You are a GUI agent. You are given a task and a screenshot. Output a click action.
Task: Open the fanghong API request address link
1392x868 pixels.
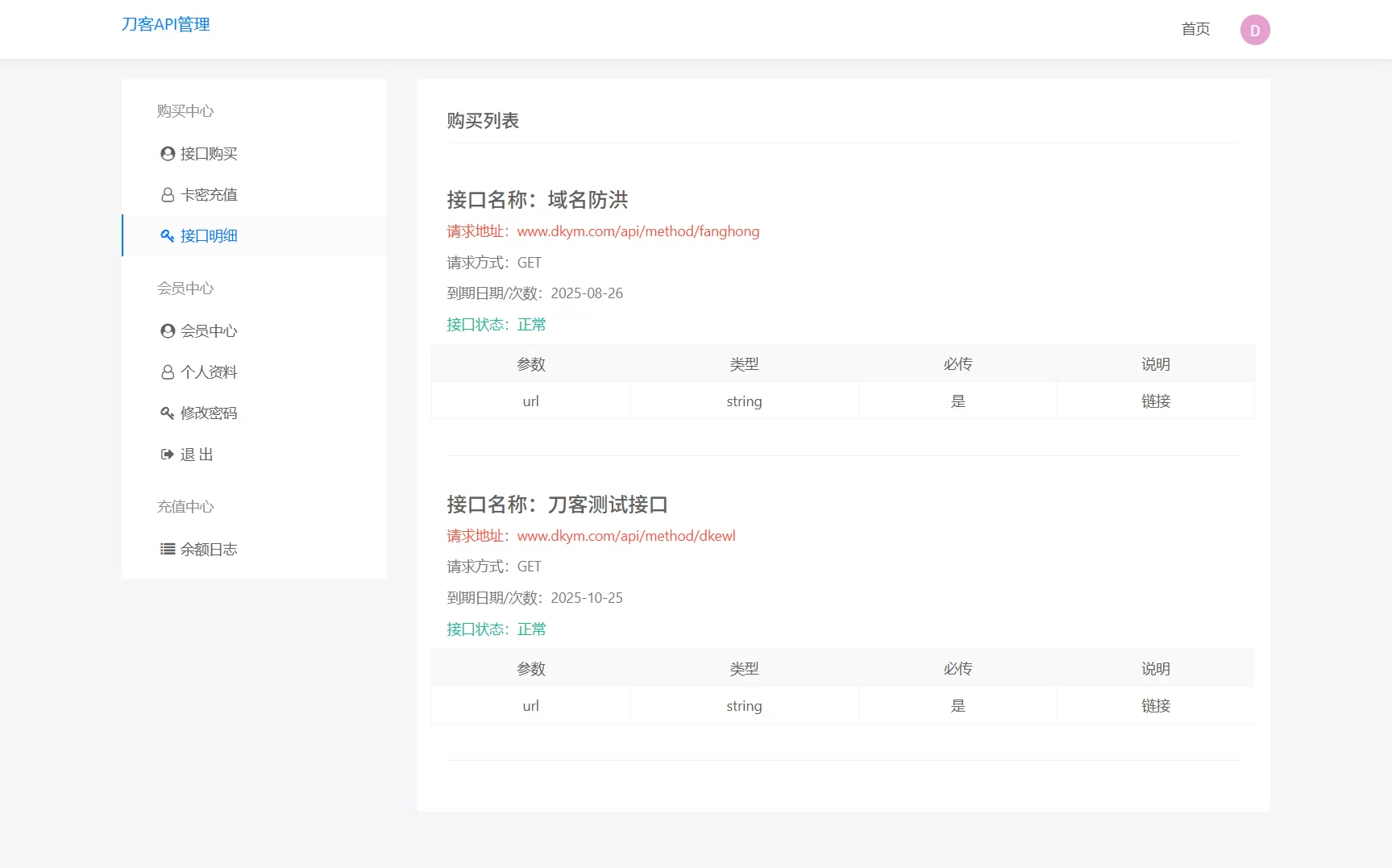[x=638, y=231]
